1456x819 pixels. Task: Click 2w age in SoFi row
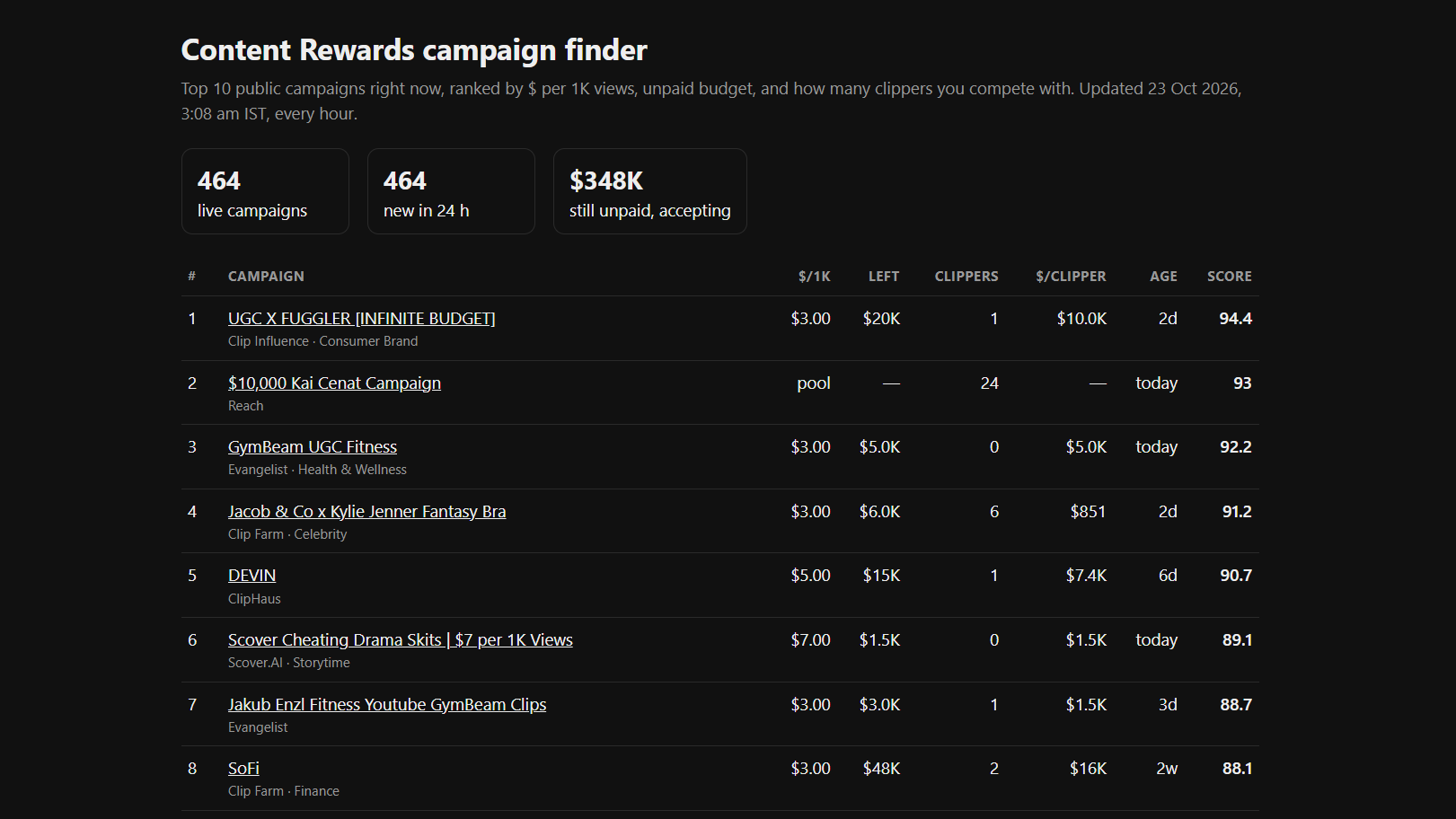tap(1167, 769)
